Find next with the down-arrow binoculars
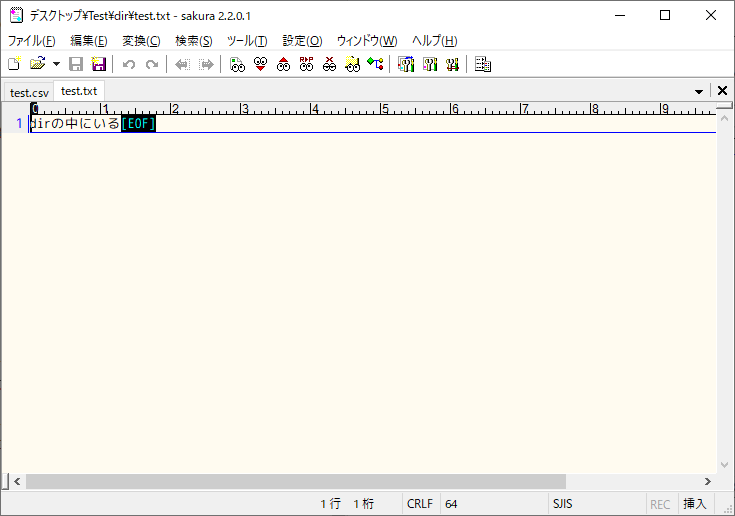 pos(260,64)
